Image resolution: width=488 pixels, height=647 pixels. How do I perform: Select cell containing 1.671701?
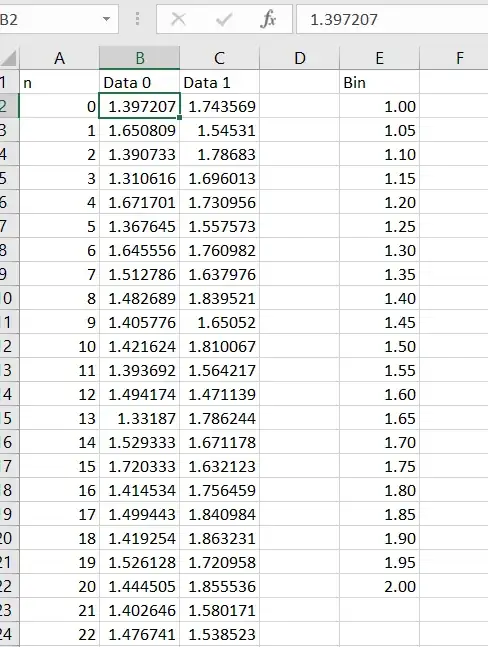(139, 202)
